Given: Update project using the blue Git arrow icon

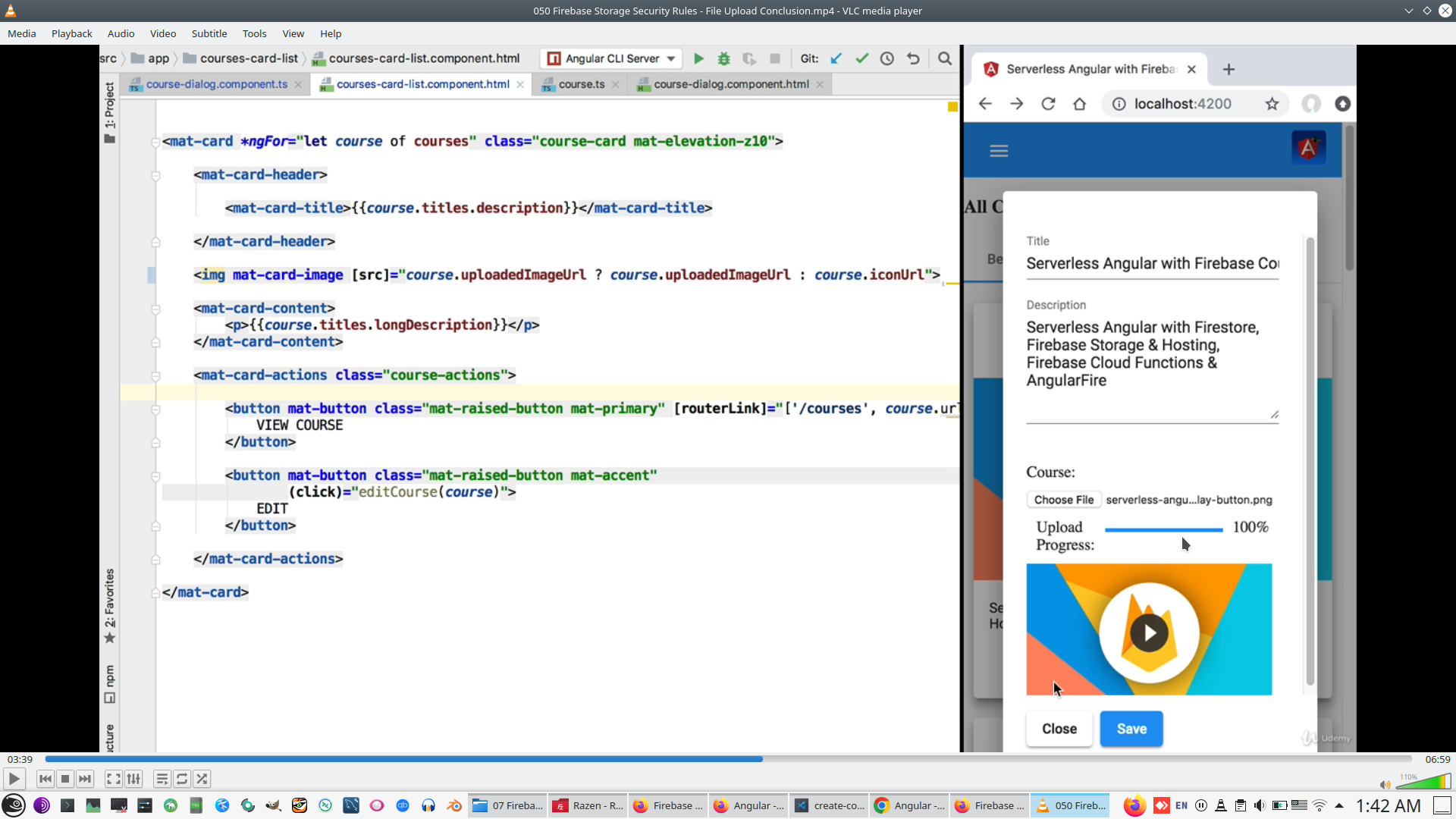Looking at the screenshot, I should click(836, 58).
